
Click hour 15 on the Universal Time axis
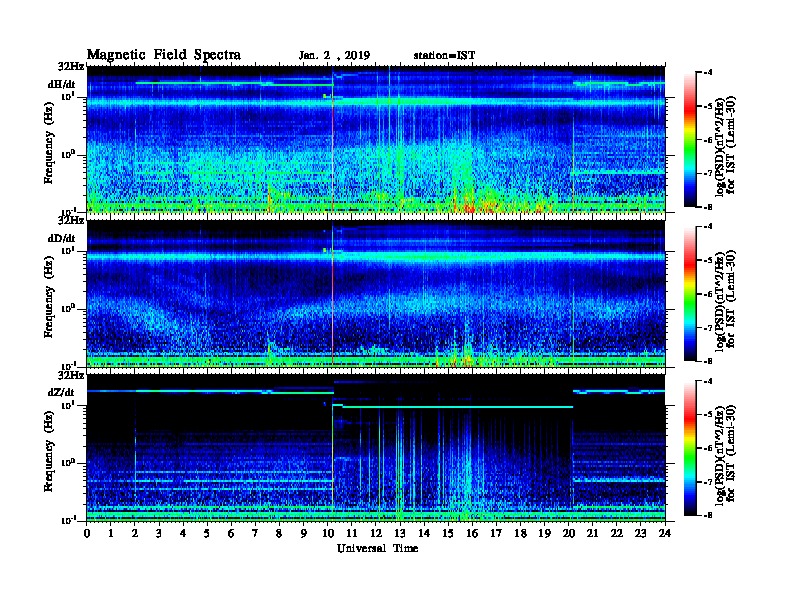click(x=448, y=533)
